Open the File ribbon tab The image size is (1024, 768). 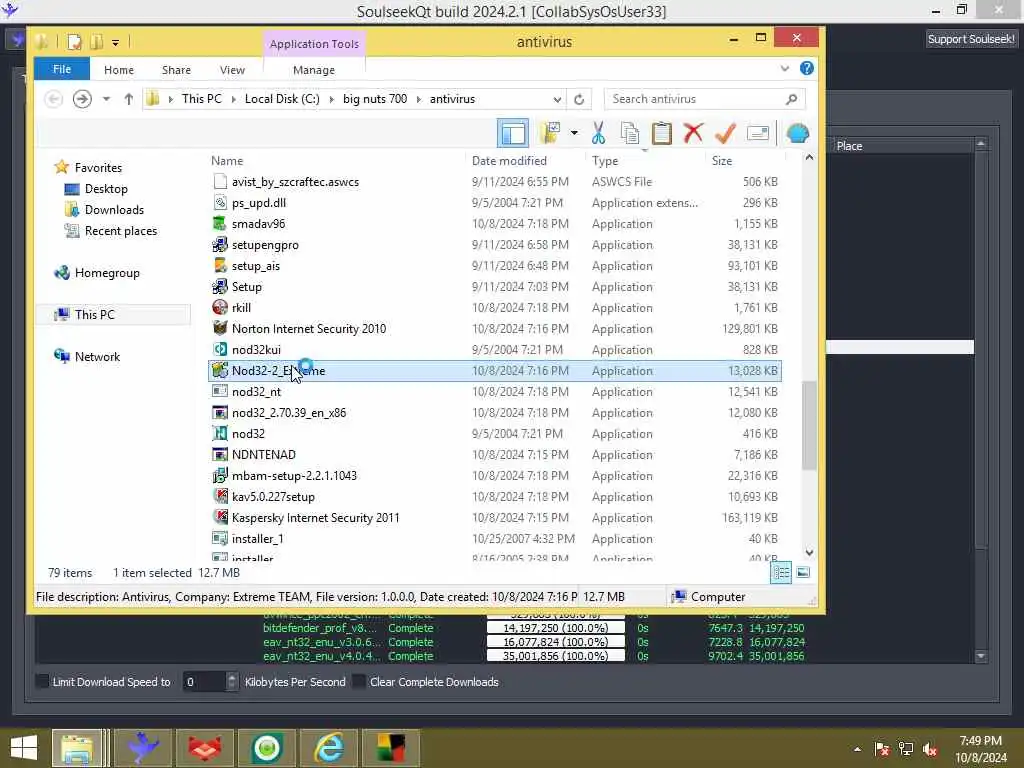(62, 69)
